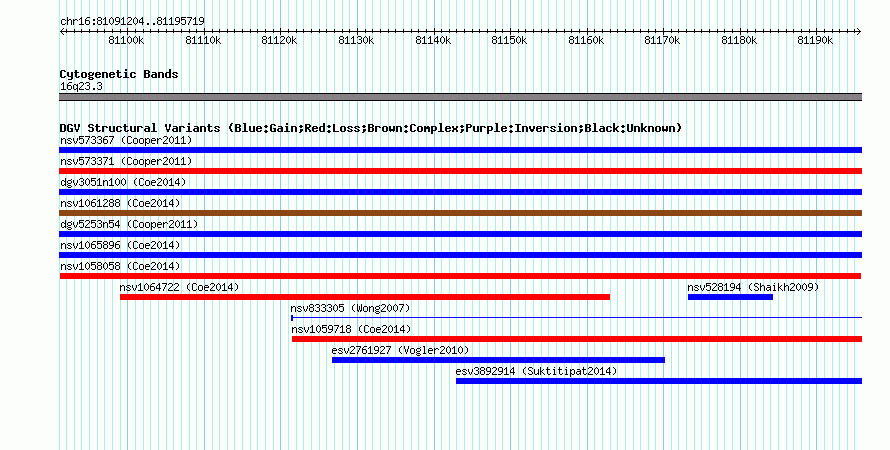Click the 81180k ruler tick label
This screenshot has width=890, height=450.
(739, 40)
